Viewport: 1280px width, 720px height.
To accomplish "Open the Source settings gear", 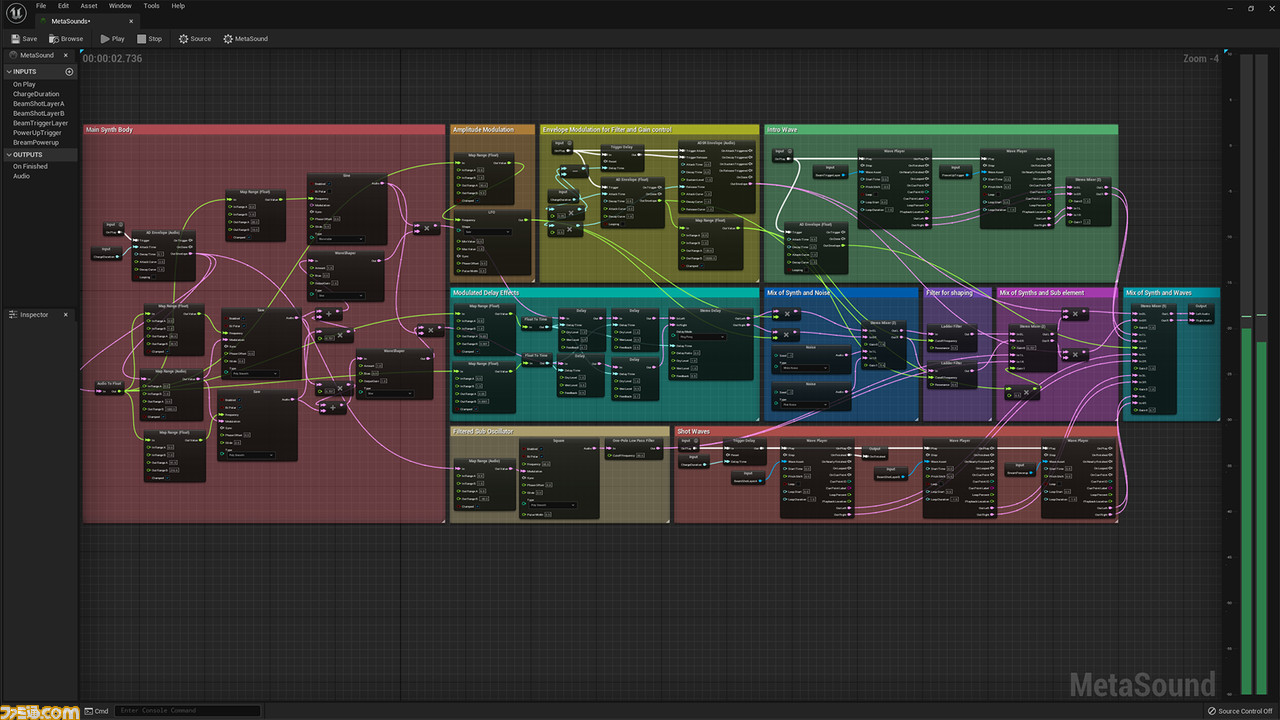I will pos(184,39).
